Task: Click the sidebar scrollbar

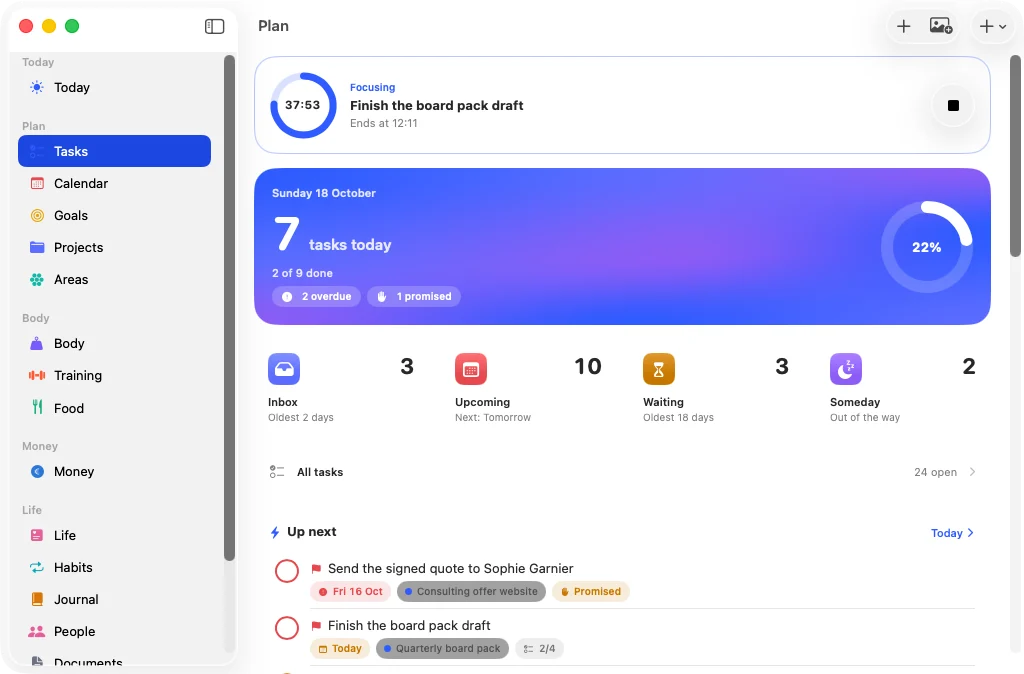Action: [x=229, y=308]
